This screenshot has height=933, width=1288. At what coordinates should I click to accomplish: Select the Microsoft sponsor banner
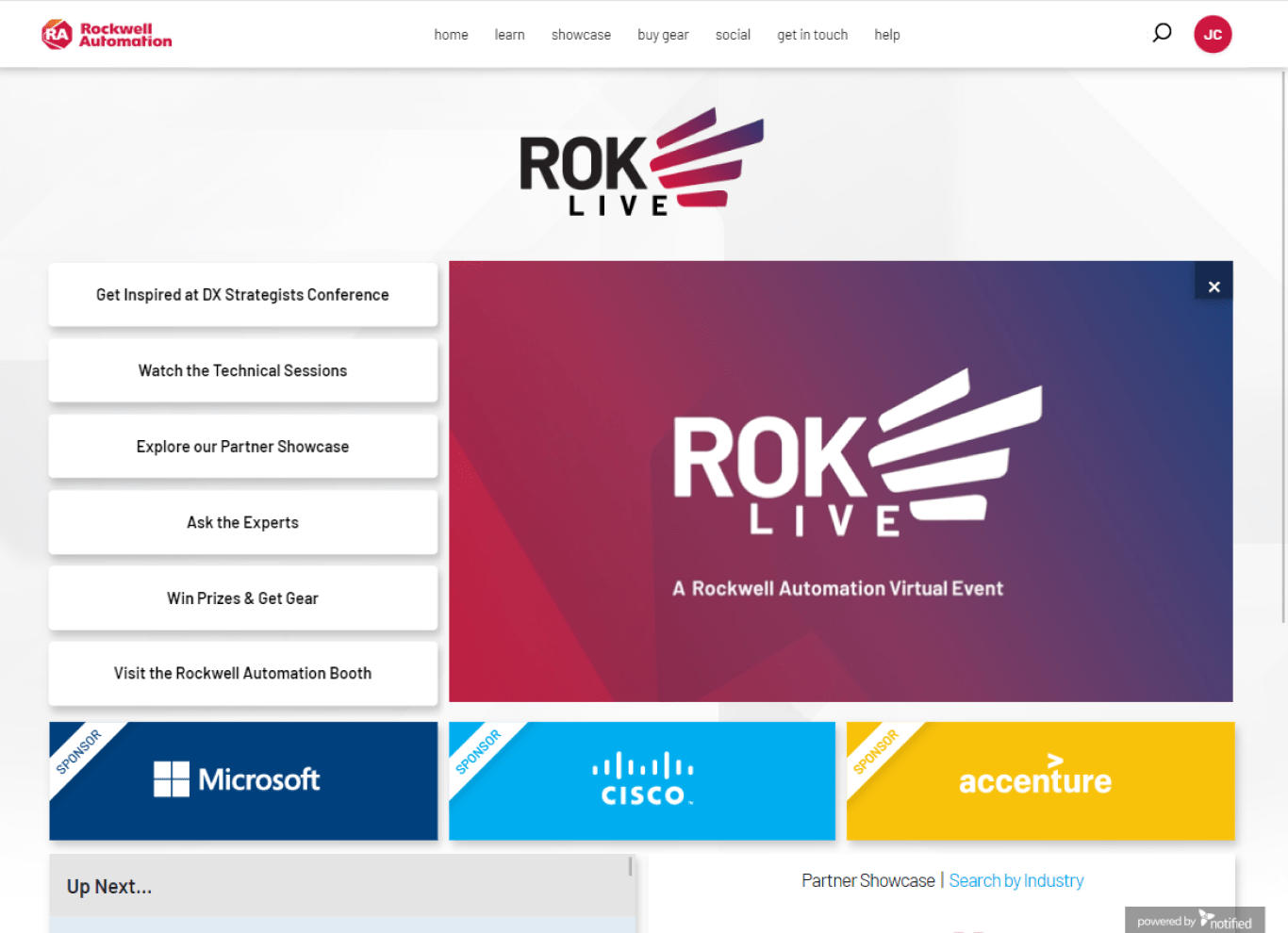242,780
